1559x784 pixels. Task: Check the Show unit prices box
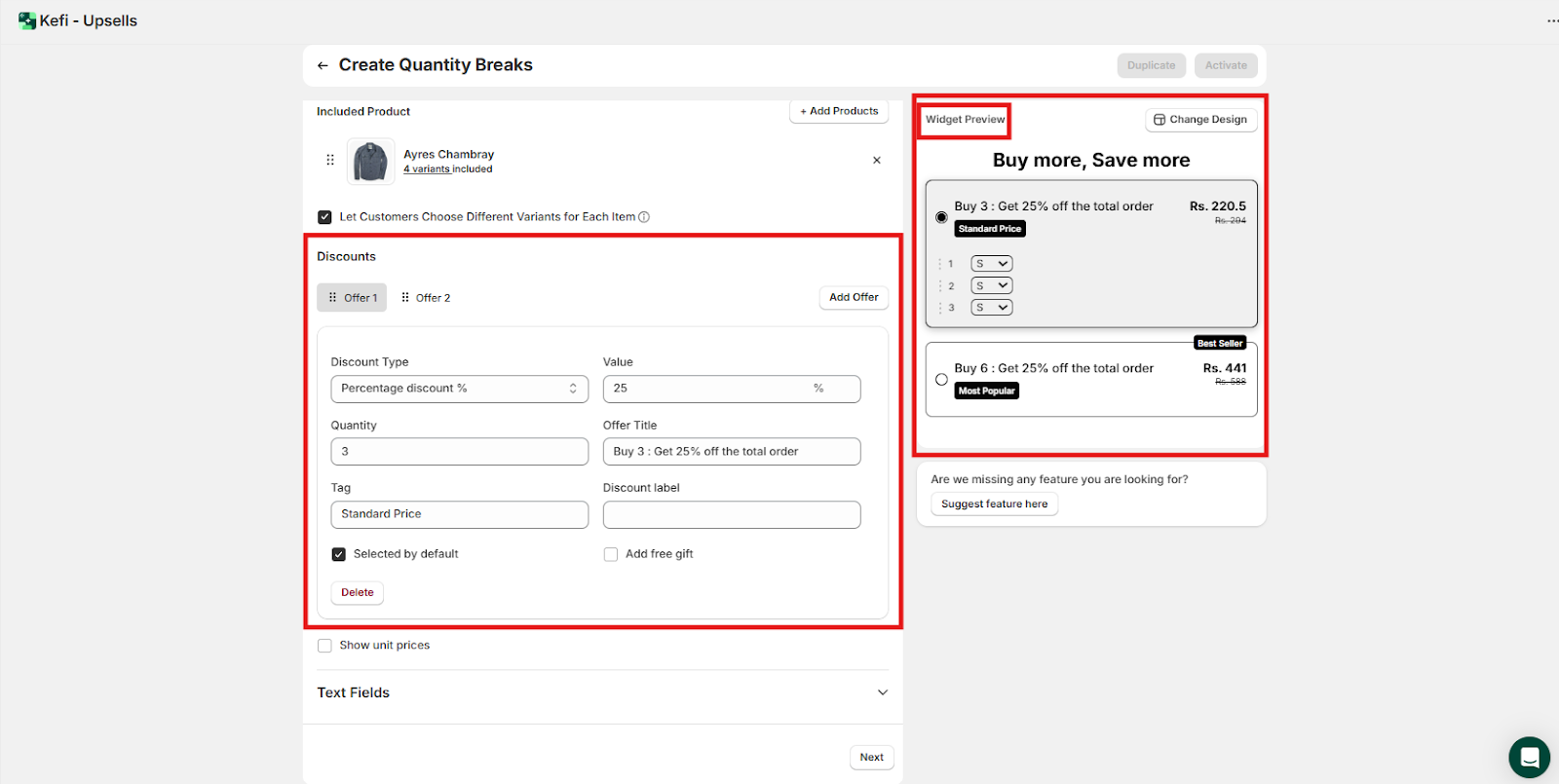tap(324, 646)
